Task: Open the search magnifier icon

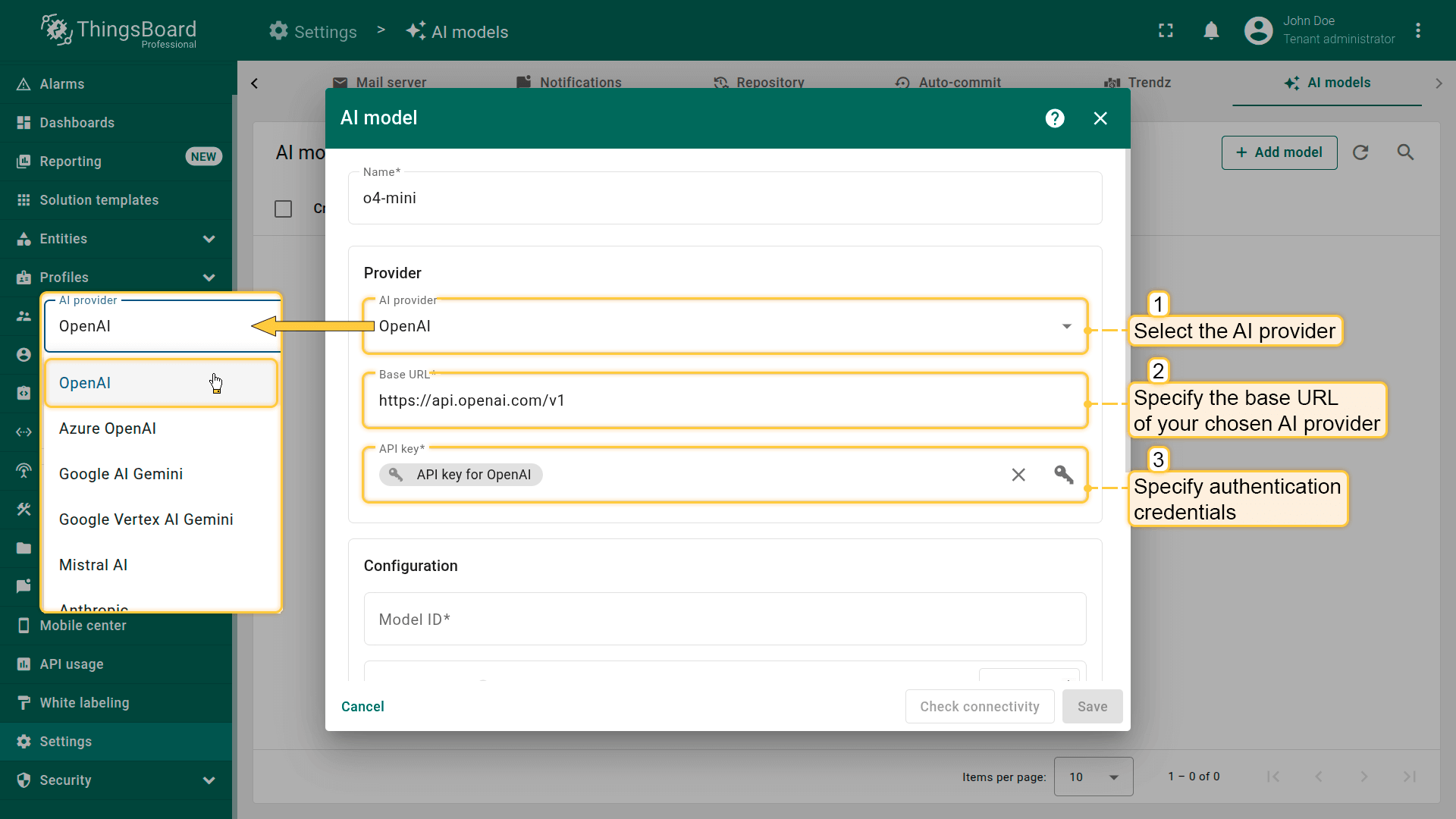Action: [x=1405, y=152]
